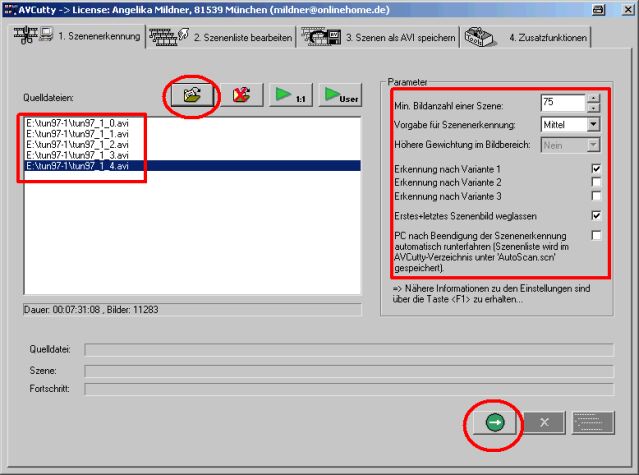The height and width of the screenshot is (475, 639).
Task: Enable Erkennung nach Variante 2 checkbox
Action: pos(596,182)
